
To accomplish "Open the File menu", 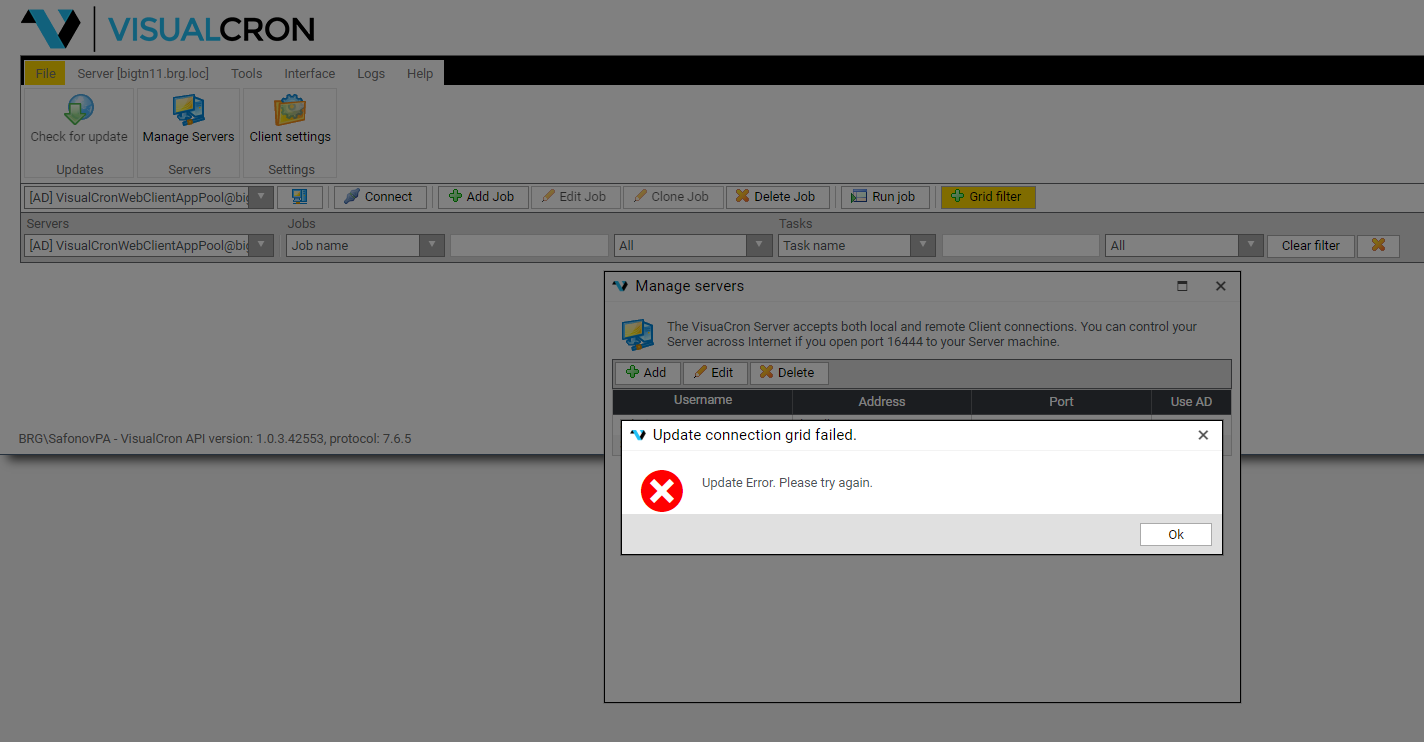I will coord(45,73).
